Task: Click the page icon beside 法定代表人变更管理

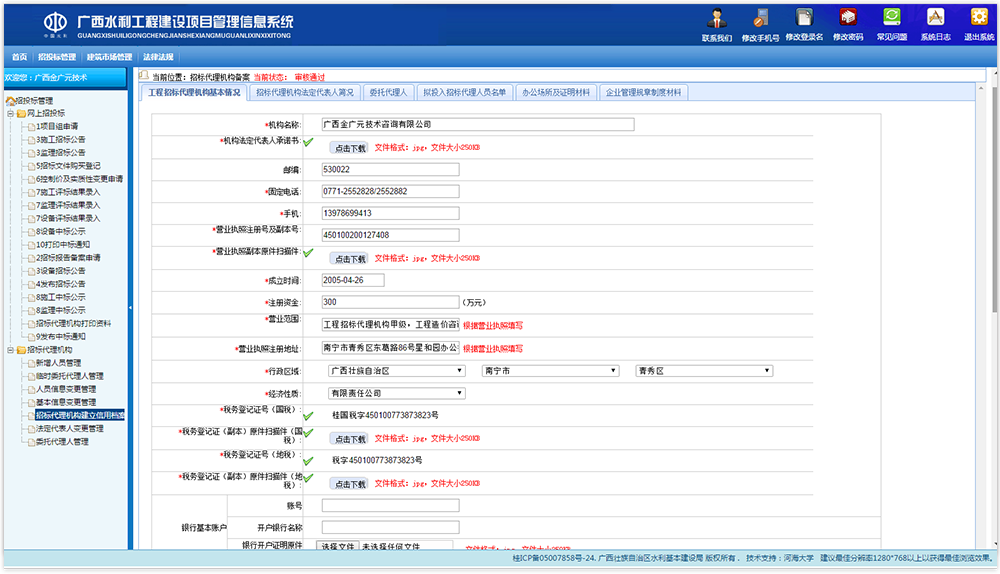Action: click(31, 429)
